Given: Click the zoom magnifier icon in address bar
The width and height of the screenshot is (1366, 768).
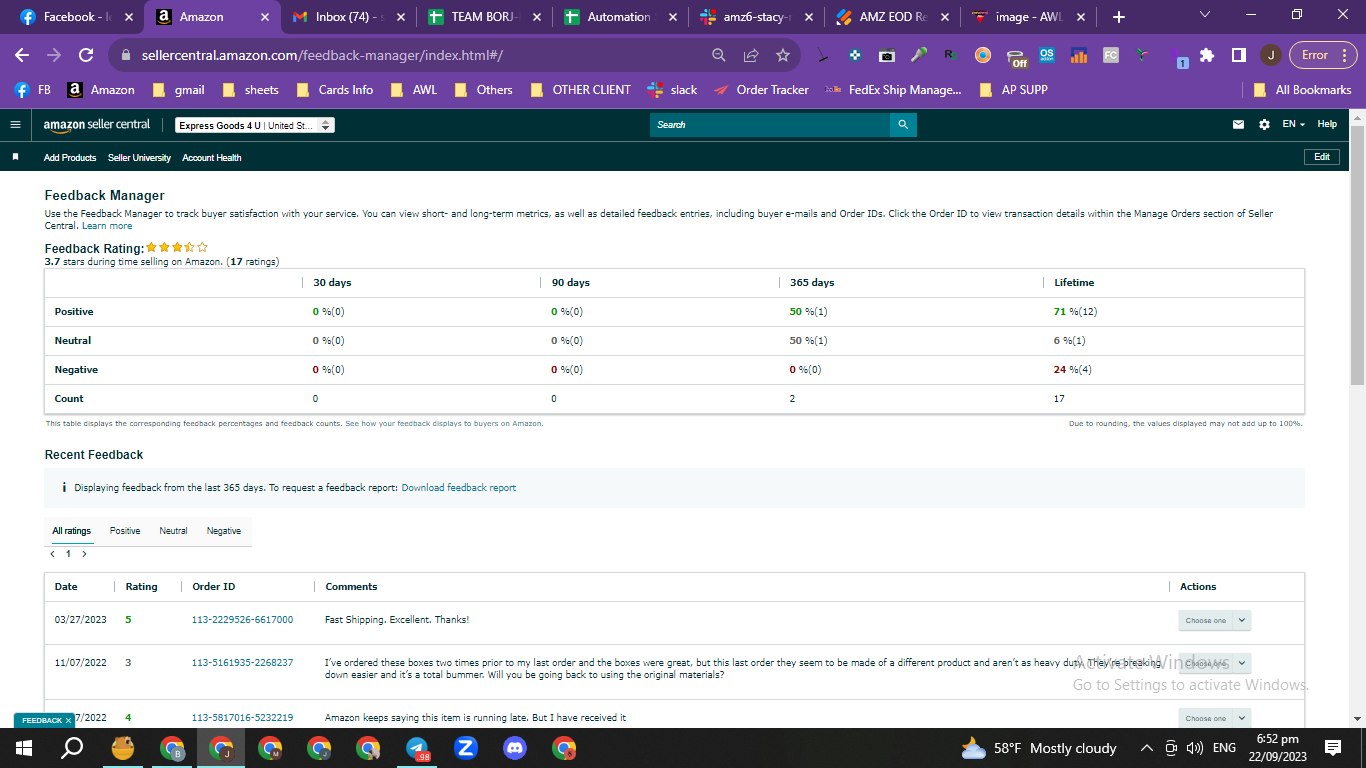Looking at the screenshot, I should (719, 56).
